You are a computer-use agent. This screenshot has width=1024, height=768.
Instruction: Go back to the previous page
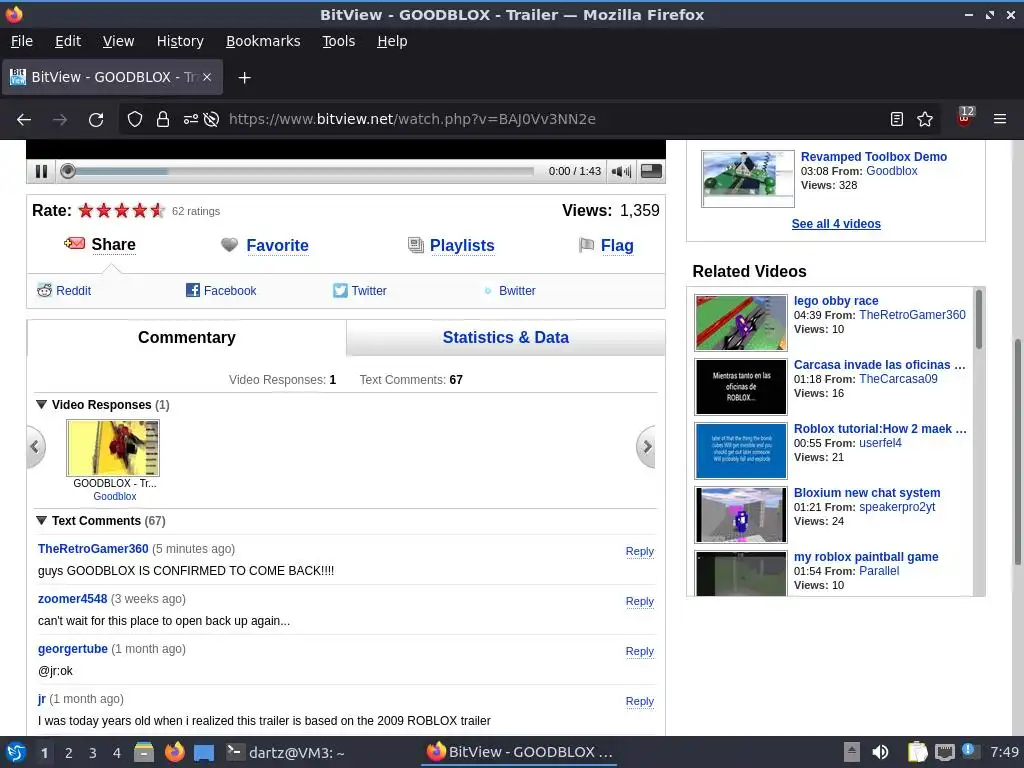(x=24, y=120)
